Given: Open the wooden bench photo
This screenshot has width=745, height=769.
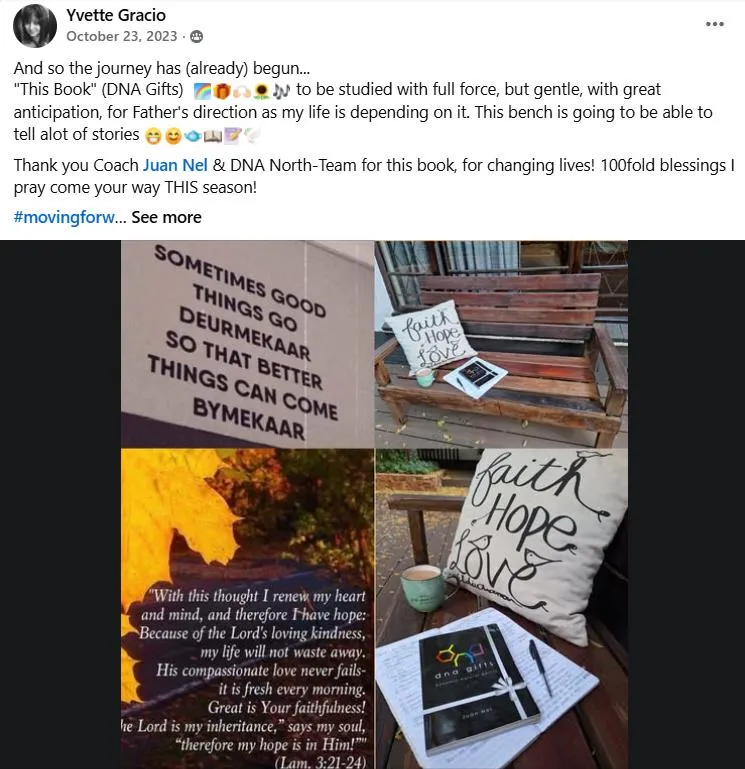Looking at the screenshot, I should (501, 344).
